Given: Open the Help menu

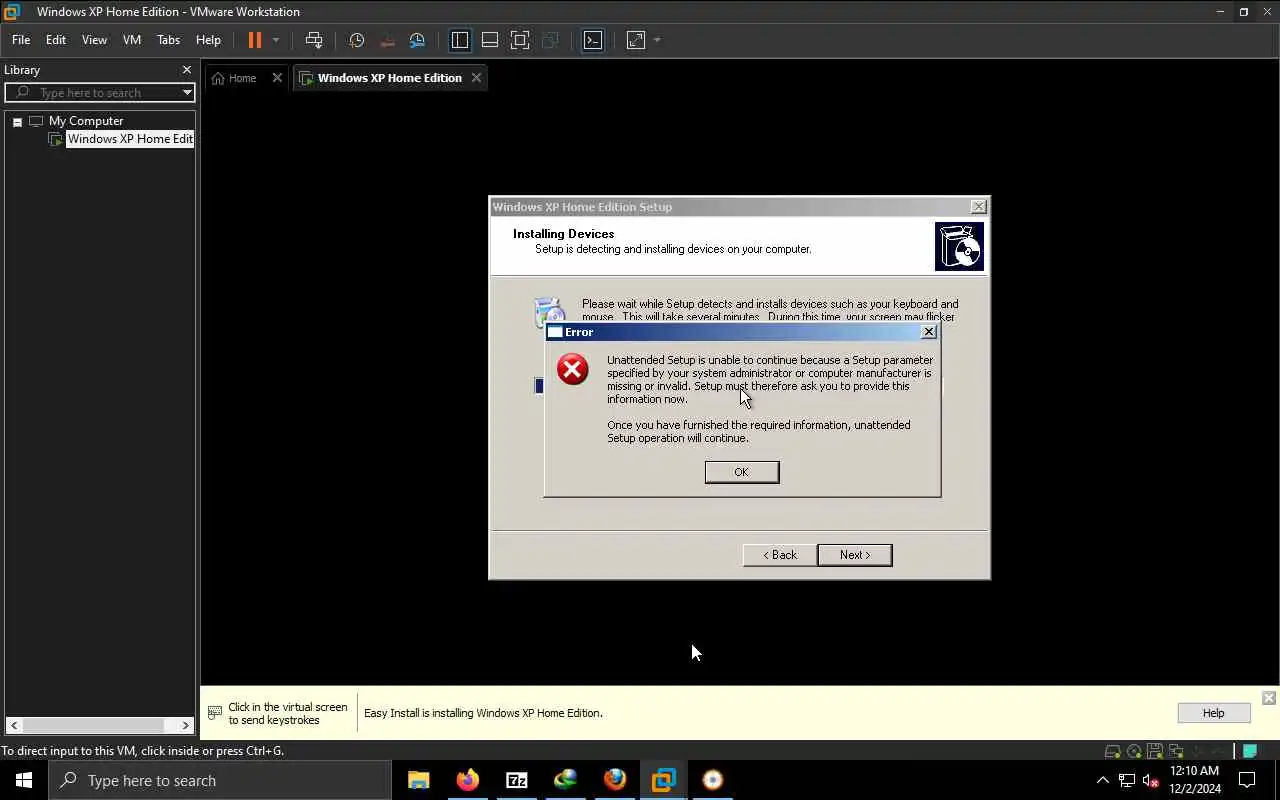Looking at the screenshot, I should [208, 40].
